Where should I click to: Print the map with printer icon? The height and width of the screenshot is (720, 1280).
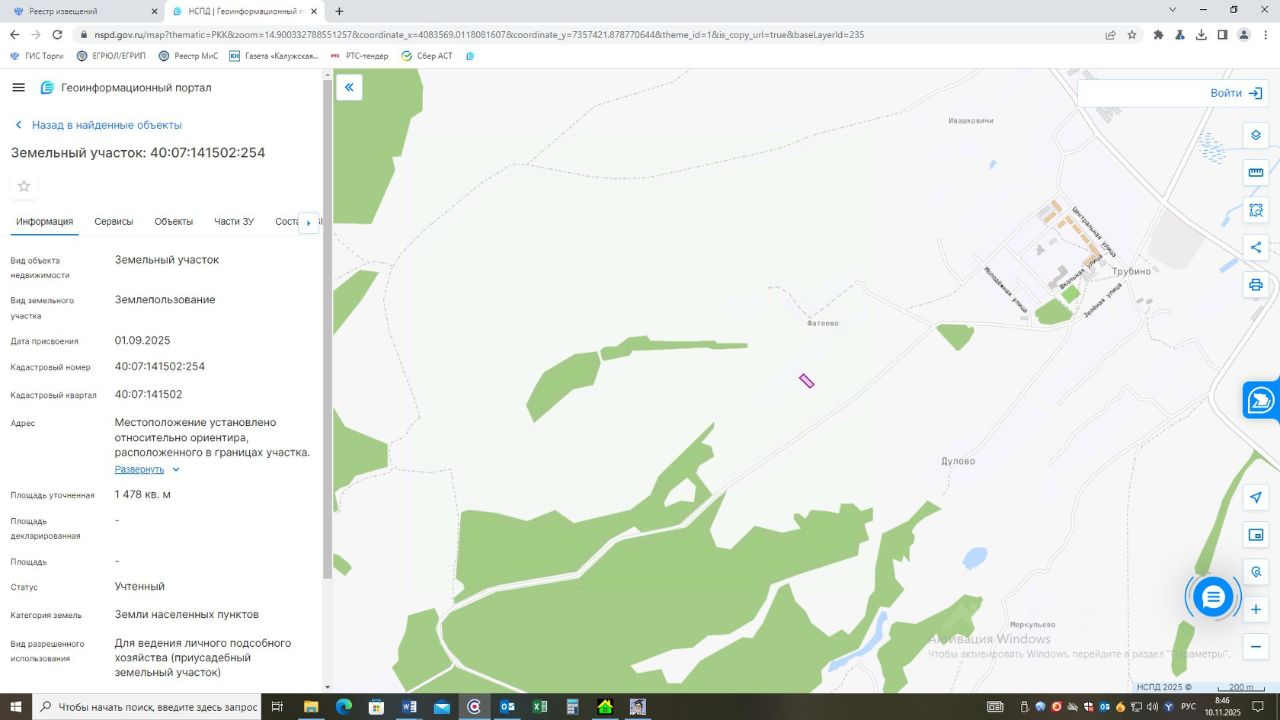click(1256, 285)
